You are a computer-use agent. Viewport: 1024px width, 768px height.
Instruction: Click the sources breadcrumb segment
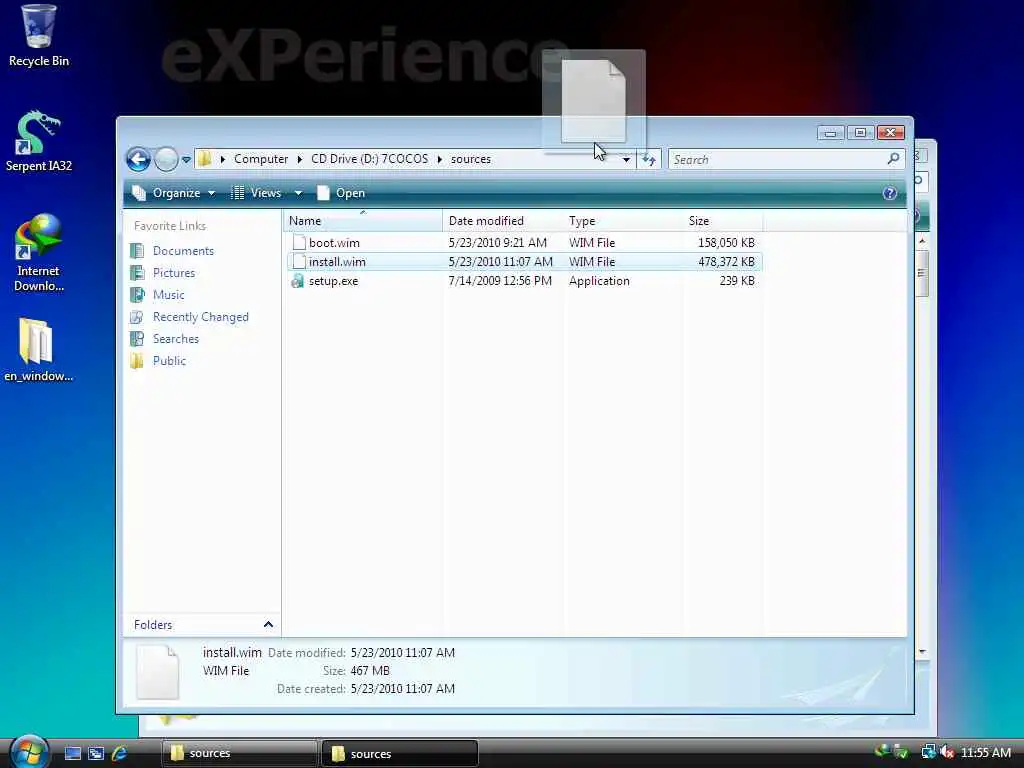click(x=470, y=159)
